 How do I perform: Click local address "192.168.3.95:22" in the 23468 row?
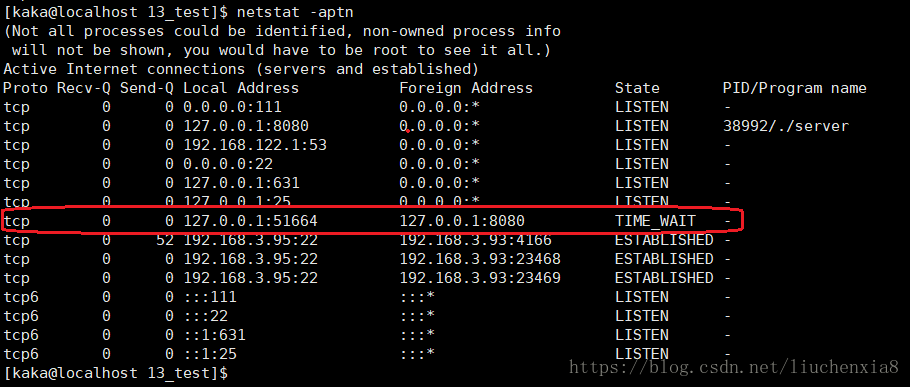coord(250,259)
